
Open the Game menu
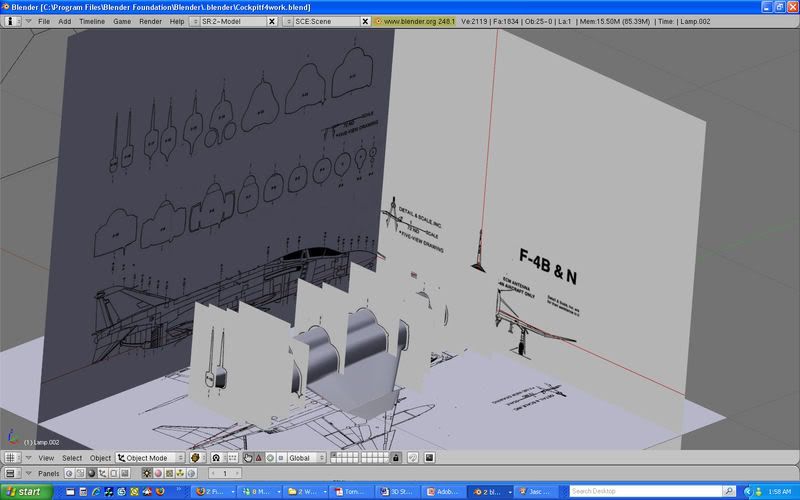(x=122, y=21)
